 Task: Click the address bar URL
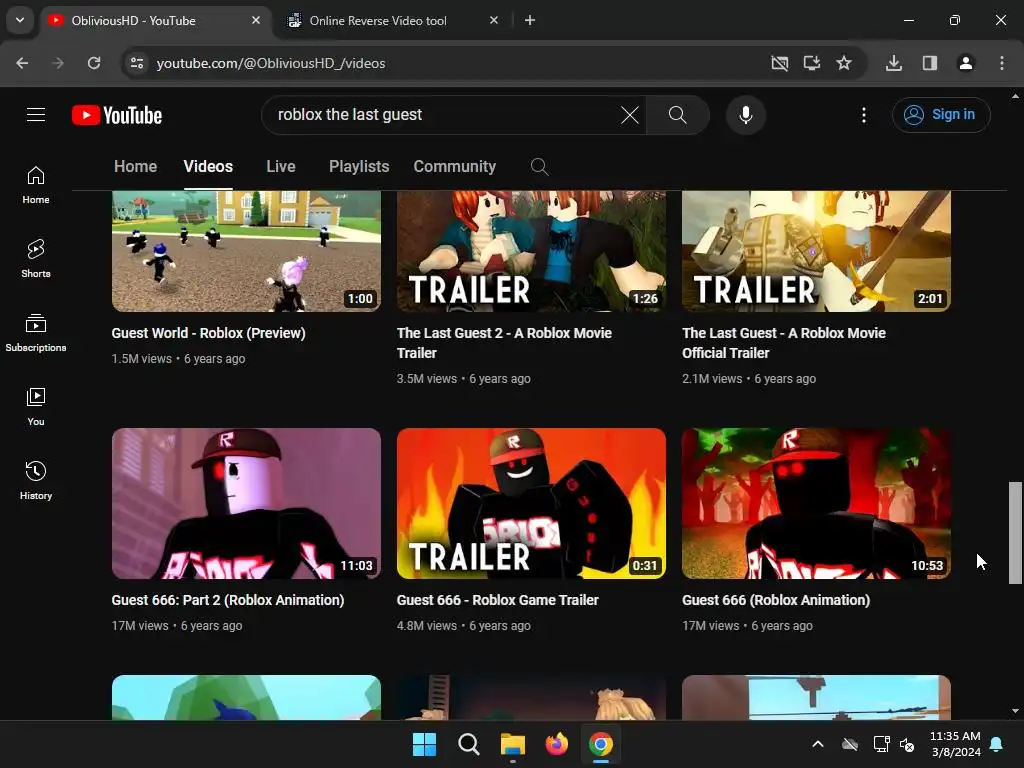271,63
